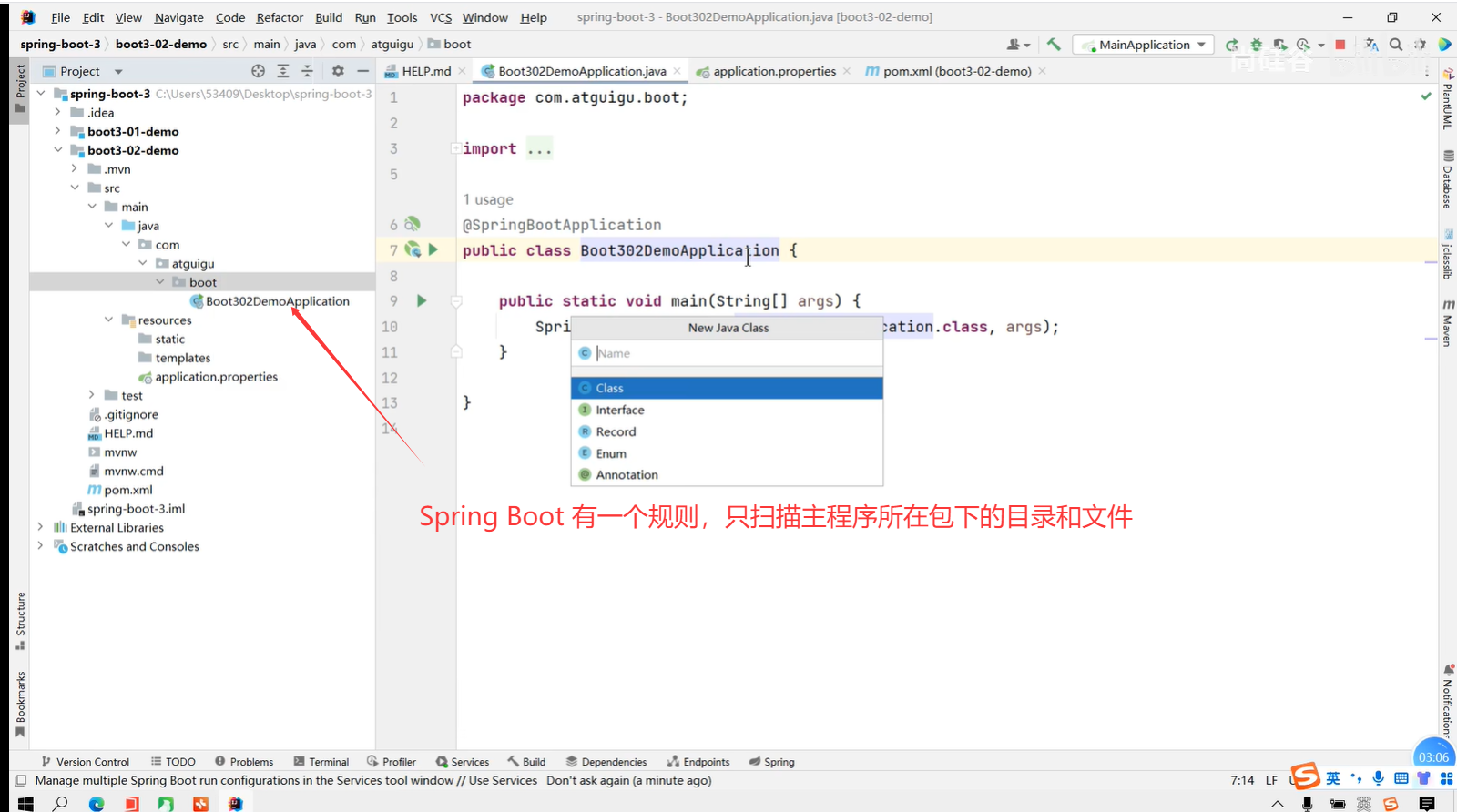
Task: Open the Problems tool window
Action: (244, 762)
